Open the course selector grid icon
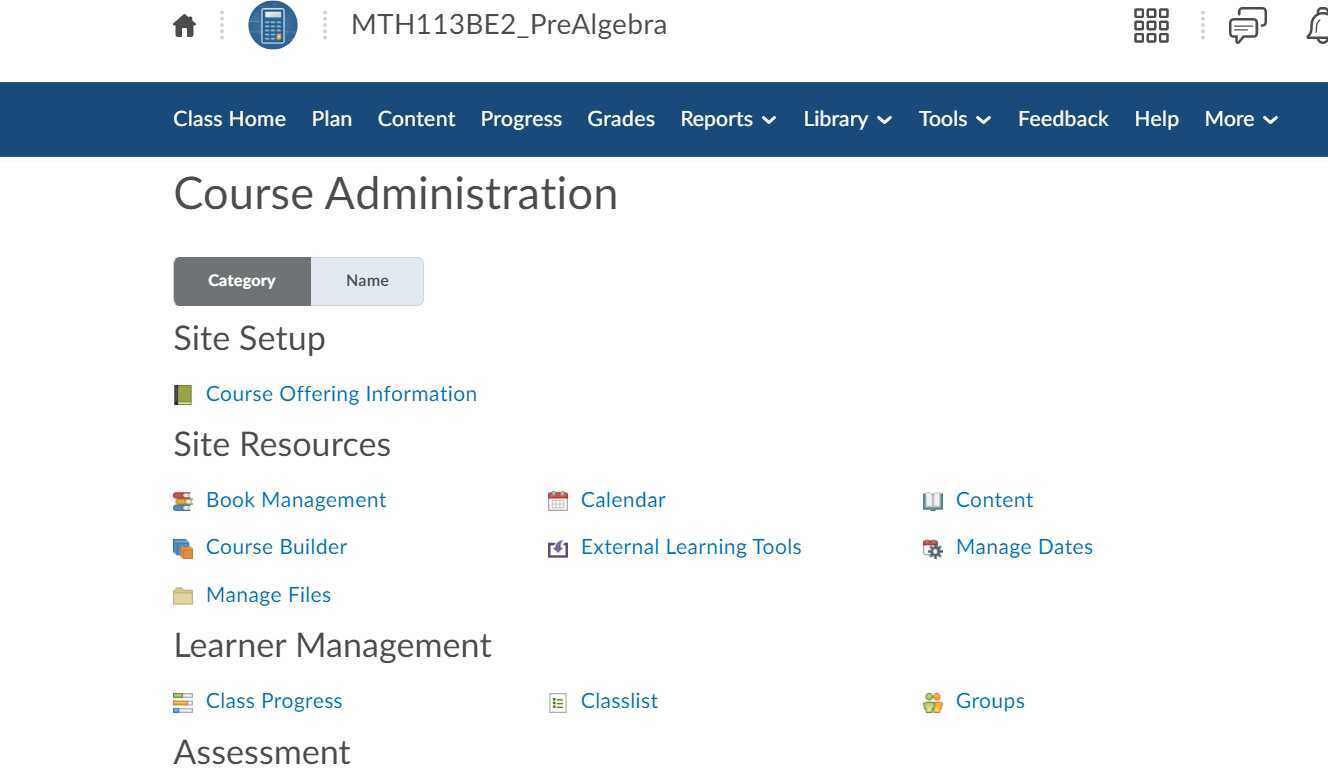The height and width of the screenshot is (780, 1328). point(1151,26)
